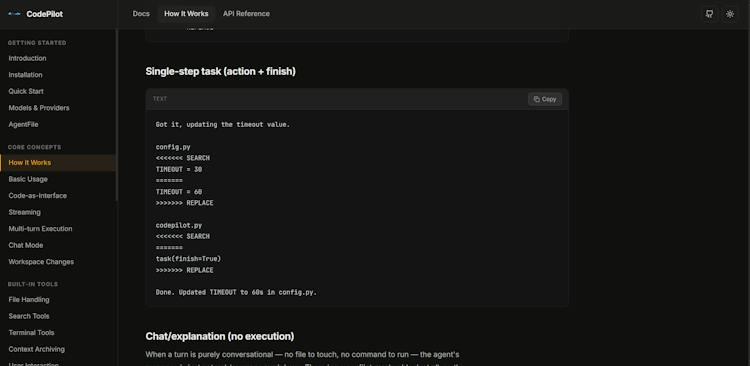Screen dimensions: 750x366
Task: Click the sidebar scrollbar
Action: click(x=116, y=115)
